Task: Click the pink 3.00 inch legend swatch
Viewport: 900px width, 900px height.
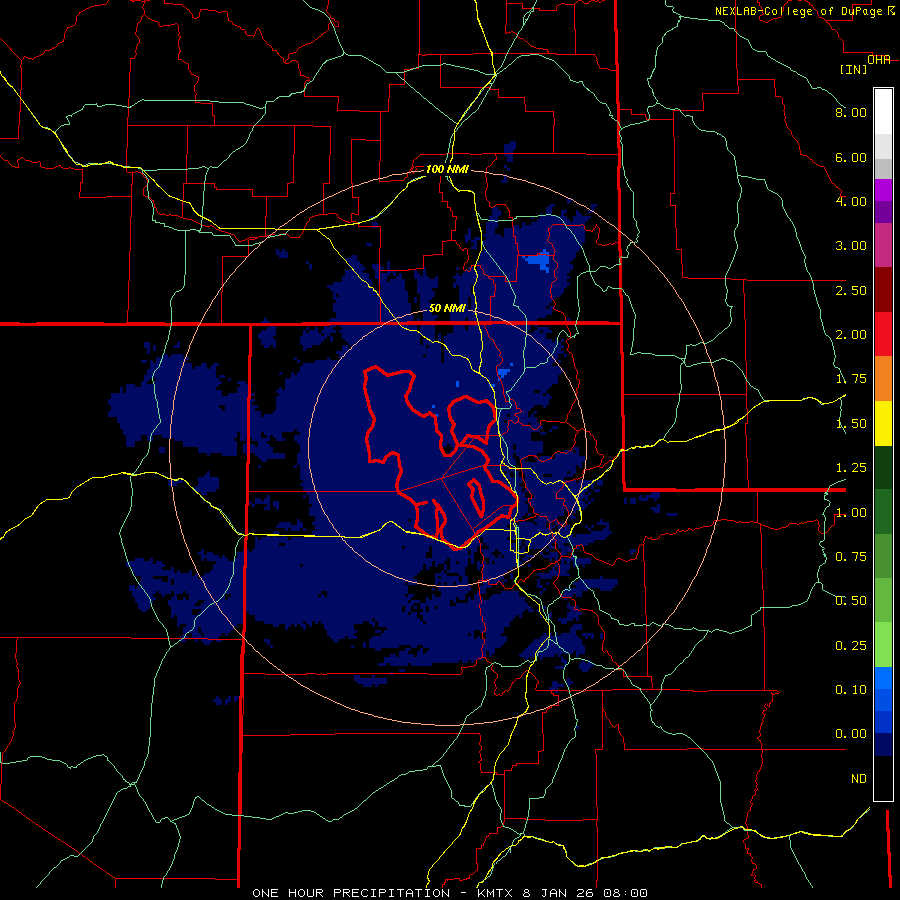Action: tap(883, 245)
